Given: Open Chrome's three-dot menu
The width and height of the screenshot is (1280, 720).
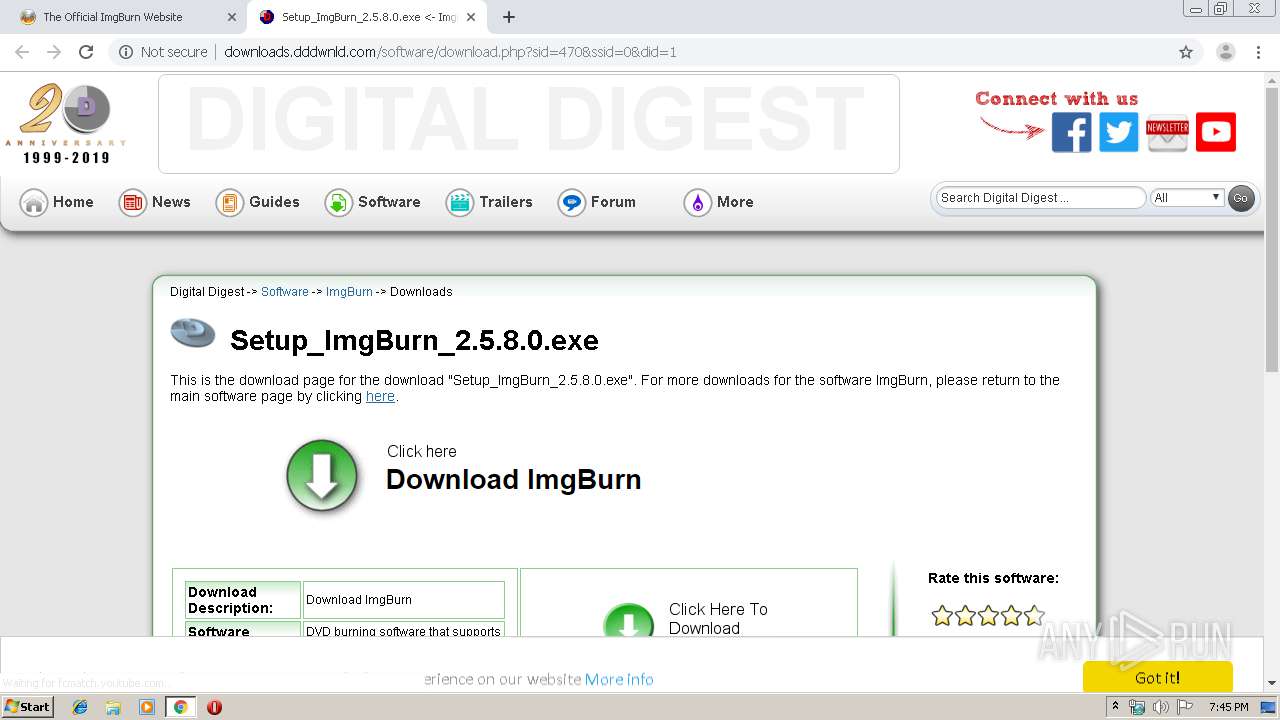Looking at the screenshot, I should [1260, 52].
